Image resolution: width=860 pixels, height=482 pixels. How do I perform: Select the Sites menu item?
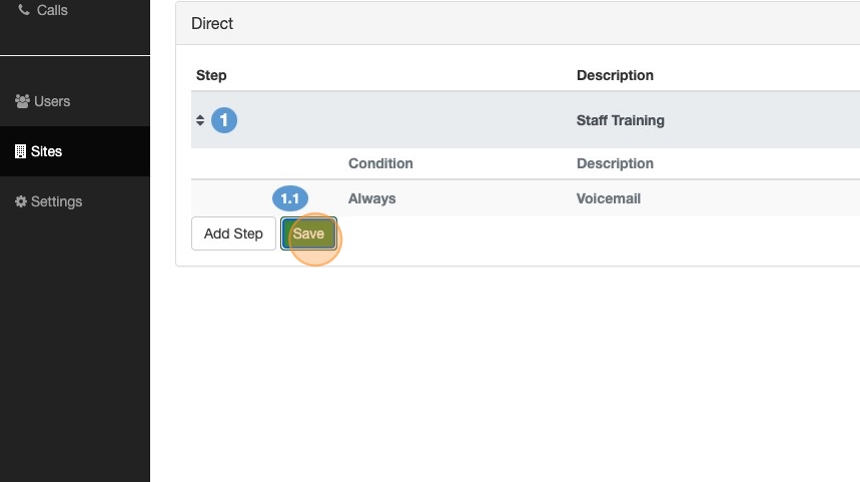(x=47, y=152)
